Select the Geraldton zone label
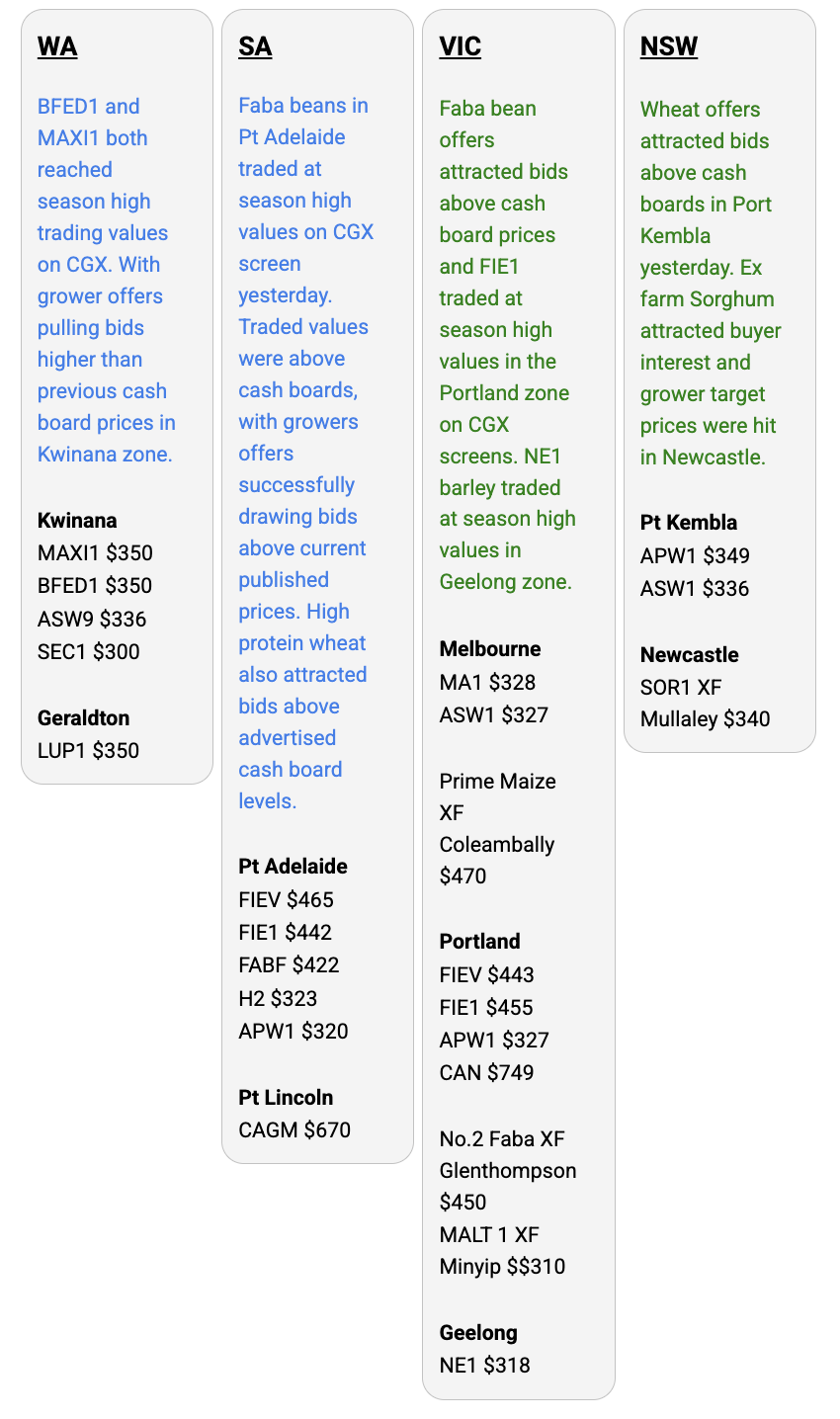840x1419 pixels. coord(83,717)
